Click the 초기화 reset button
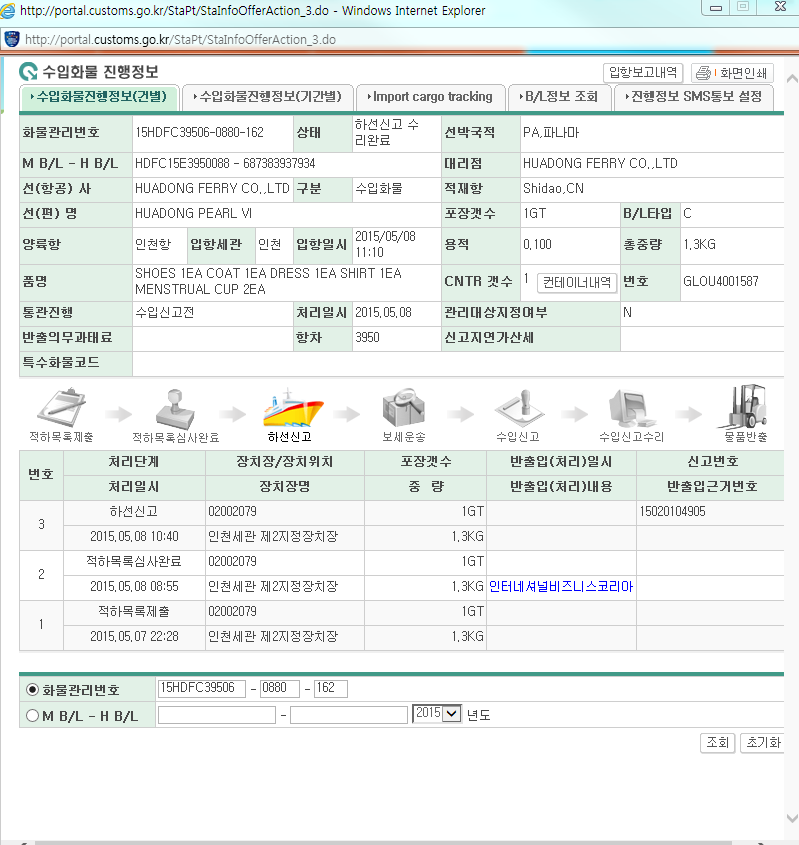Viewport: 799px width, 845px height. pyautogui.click(x=762, y=743)
